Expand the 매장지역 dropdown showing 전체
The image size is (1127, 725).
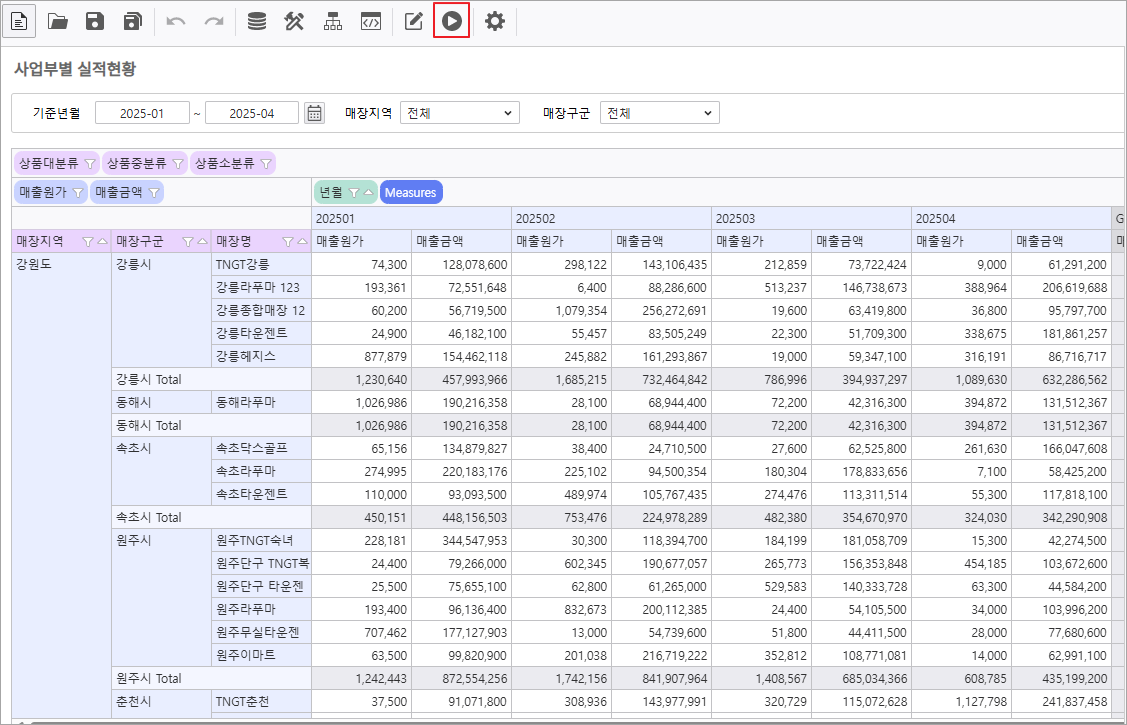click(x=459, y=113)
